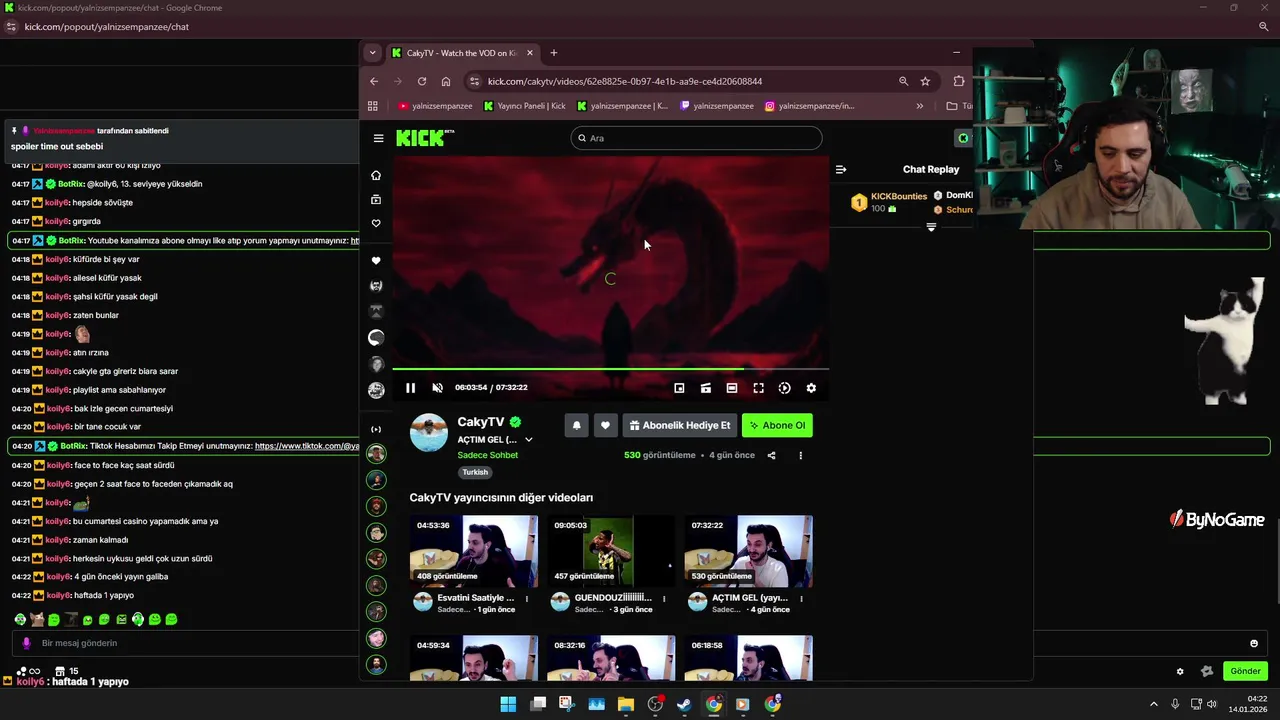Open the tab search dropdown arrow
This screenshot has height=720, width=1280.
tap(373, 53)
